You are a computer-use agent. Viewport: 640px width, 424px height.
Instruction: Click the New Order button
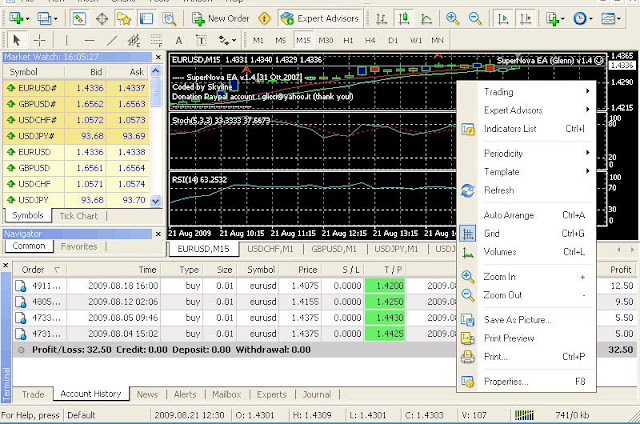(x=221, y=18)
